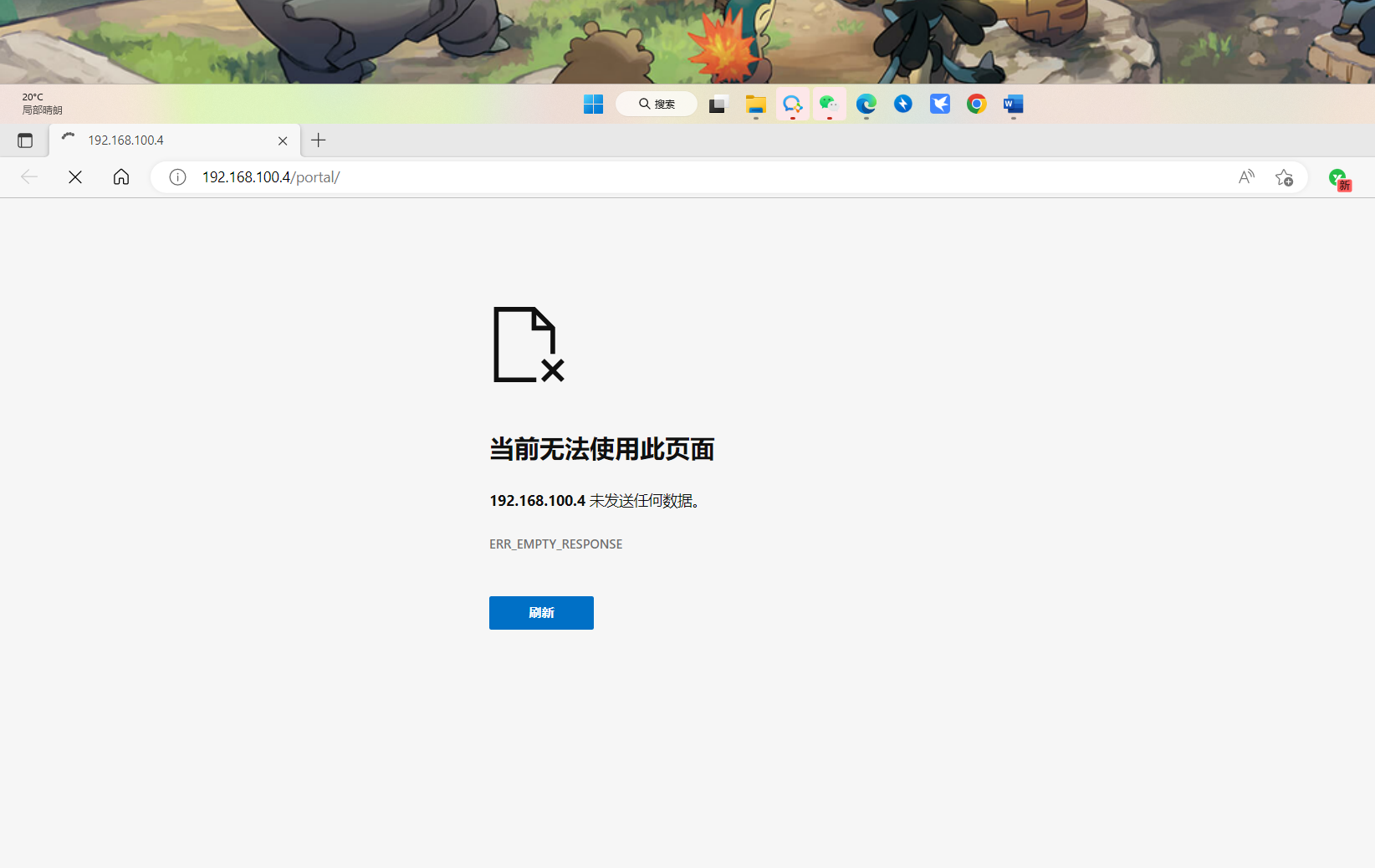View site information for 192.168.100.4
The height and width of the screenshot is (868, 1375).
coord(177,177)
